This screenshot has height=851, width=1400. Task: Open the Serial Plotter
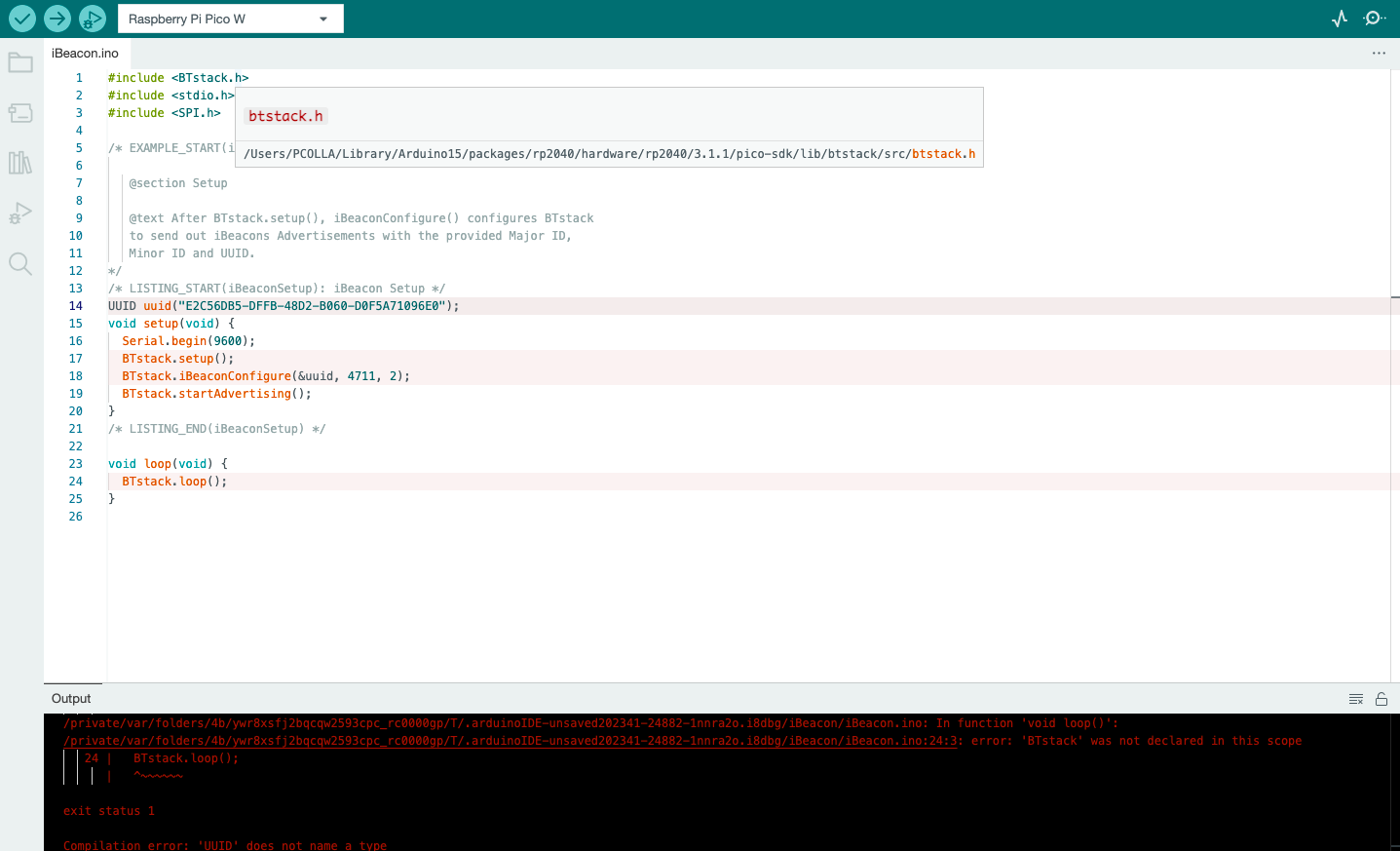tap(1340, 18)
